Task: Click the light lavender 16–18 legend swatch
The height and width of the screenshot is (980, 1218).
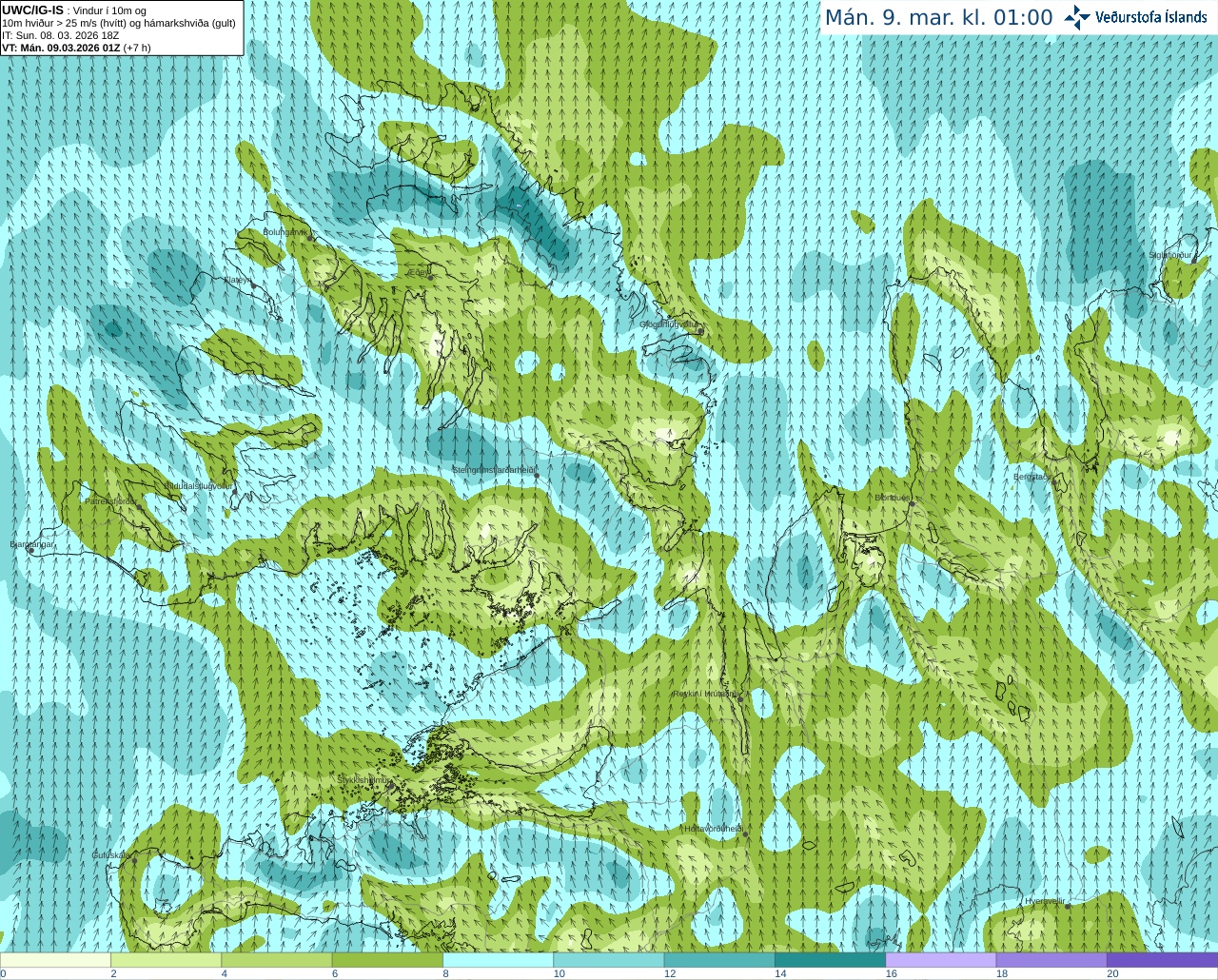Action: pyautogui.click(x=940, y=960)
